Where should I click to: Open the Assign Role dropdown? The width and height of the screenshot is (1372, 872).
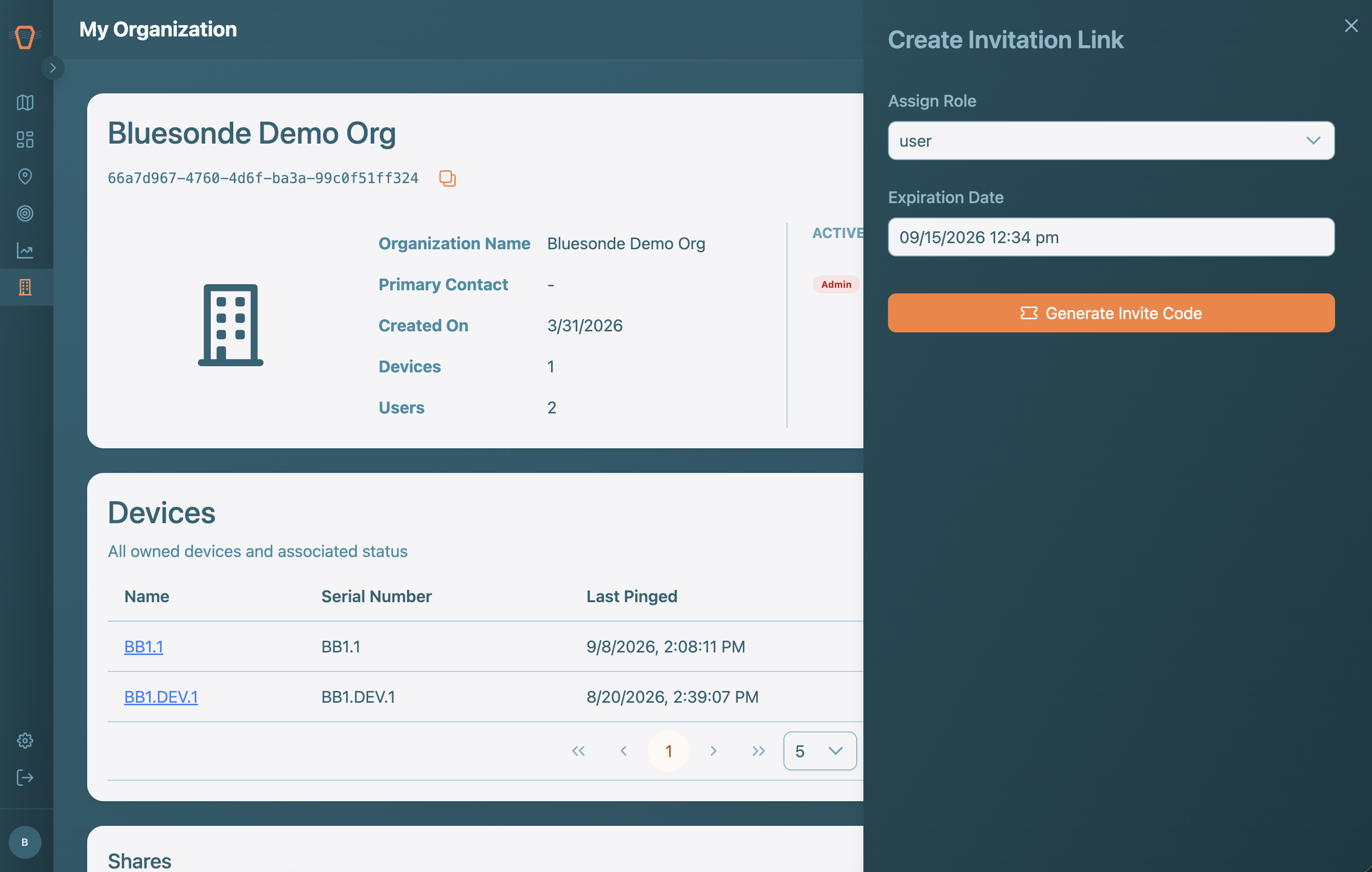(1111, 141)
